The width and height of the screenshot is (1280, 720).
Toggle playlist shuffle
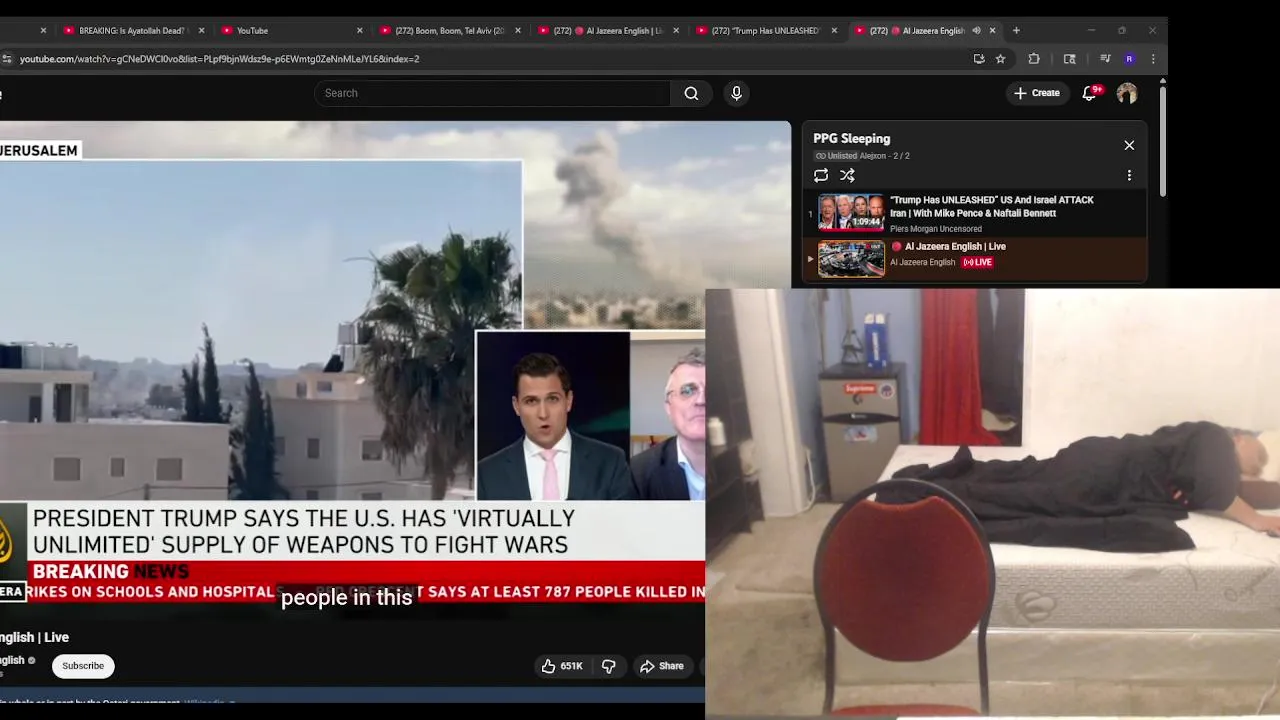coord(847,175)
